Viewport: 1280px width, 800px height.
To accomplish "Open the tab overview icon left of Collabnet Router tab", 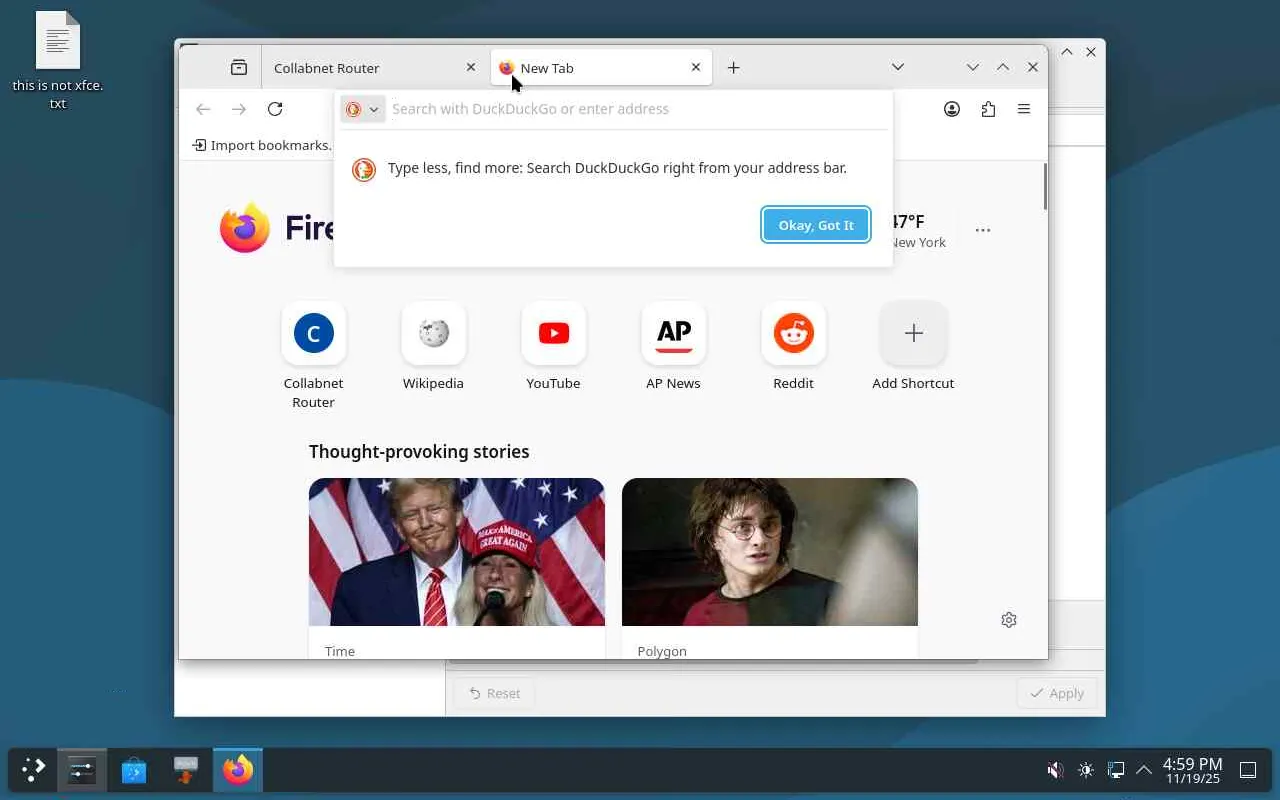I will point(239,68).
